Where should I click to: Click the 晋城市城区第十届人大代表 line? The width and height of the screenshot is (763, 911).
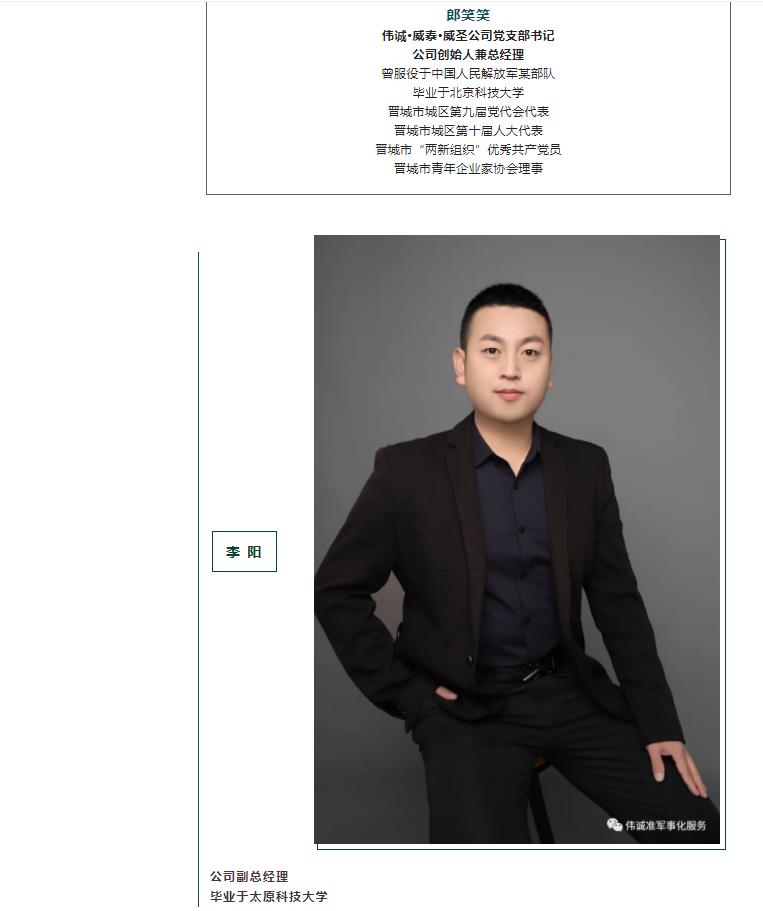tap(468, 131)
